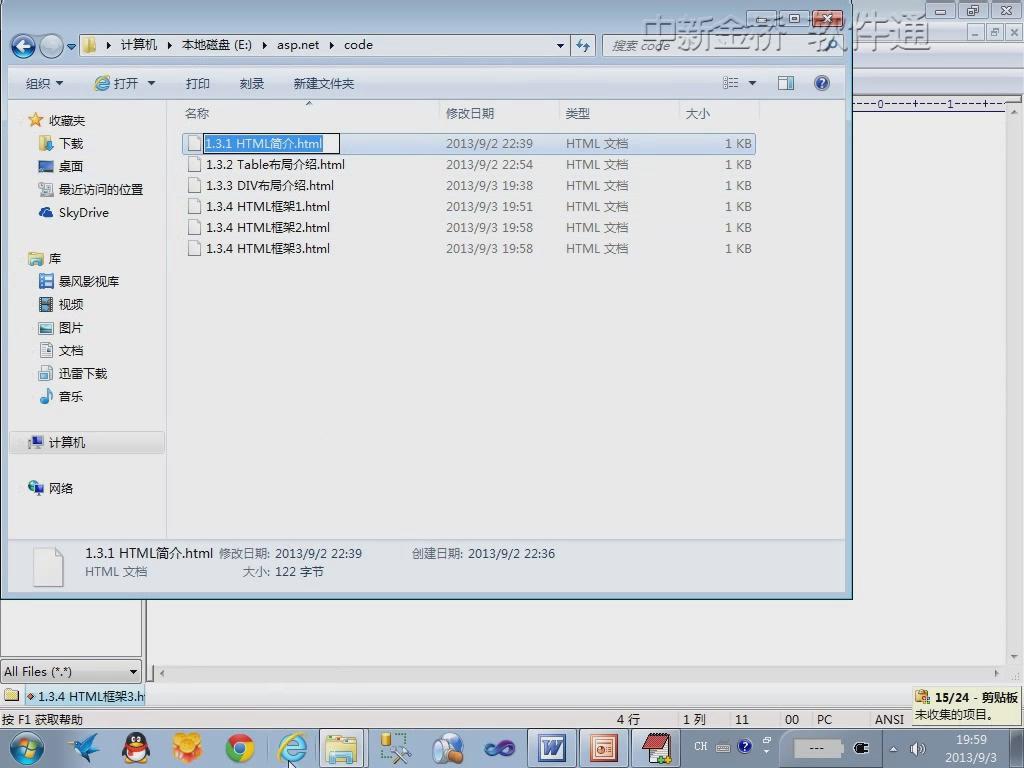Launch Google Chrome from the taskbar

tap(240, 748)
